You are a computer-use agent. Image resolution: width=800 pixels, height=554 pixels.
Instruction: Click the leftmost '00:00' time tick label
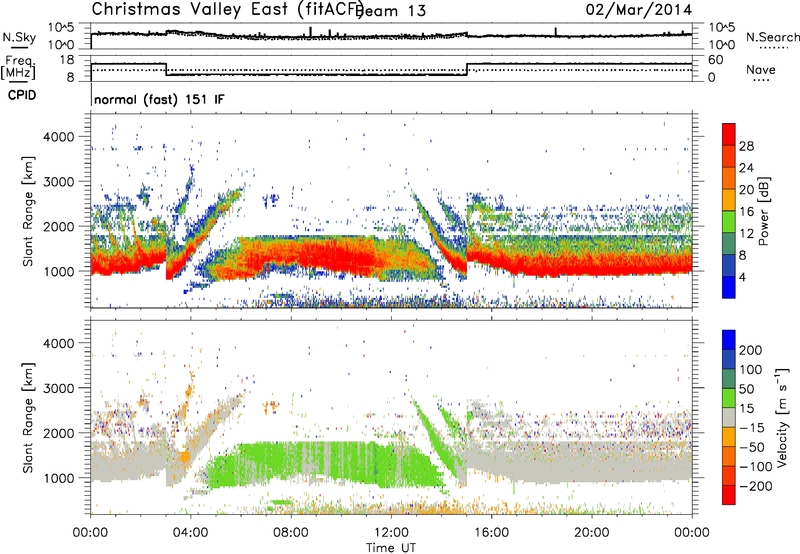pyautogui.click(x=90, y=533)
